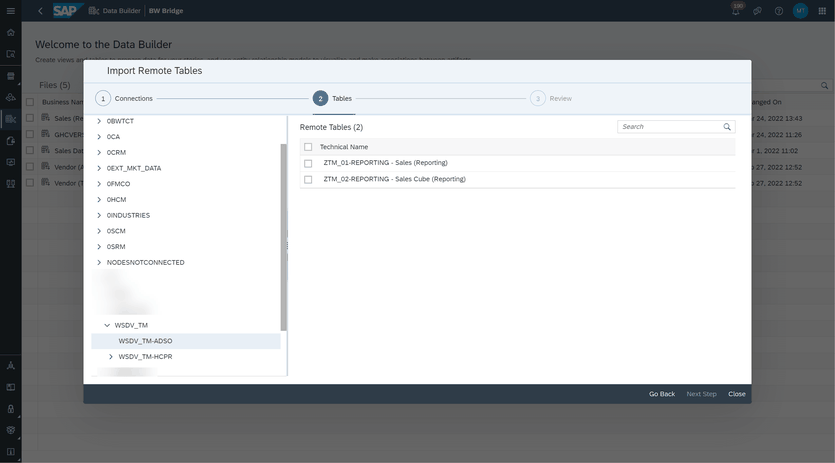Click the panel splitter grip handle

pos(288,246)
